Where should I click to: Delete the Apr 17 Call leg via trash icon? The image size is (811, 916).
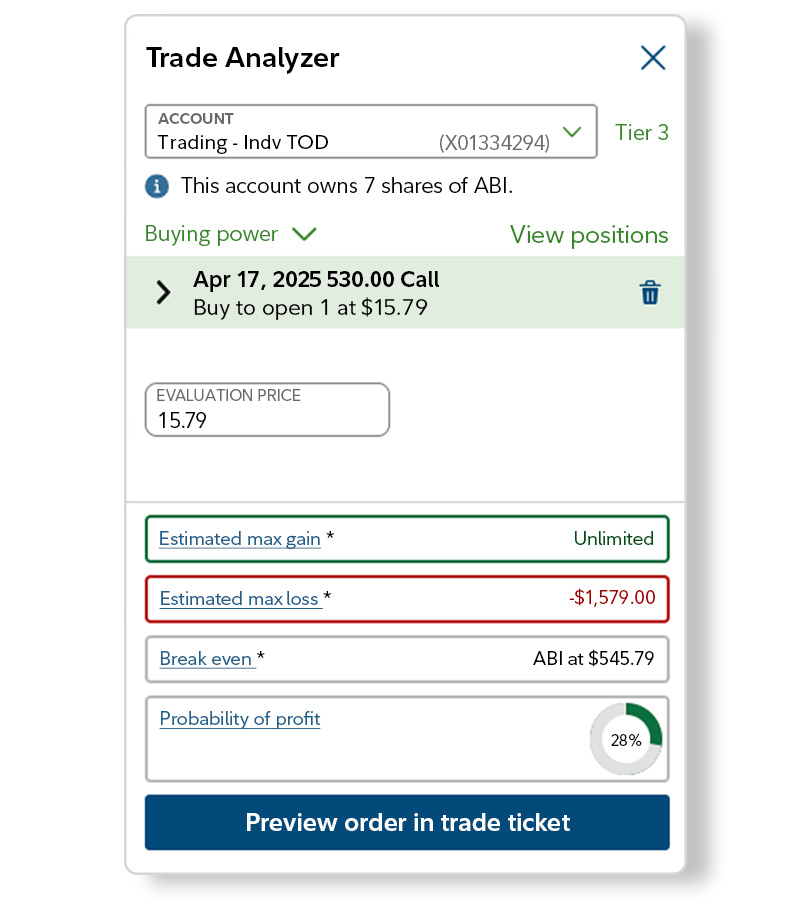pos(651,293)
